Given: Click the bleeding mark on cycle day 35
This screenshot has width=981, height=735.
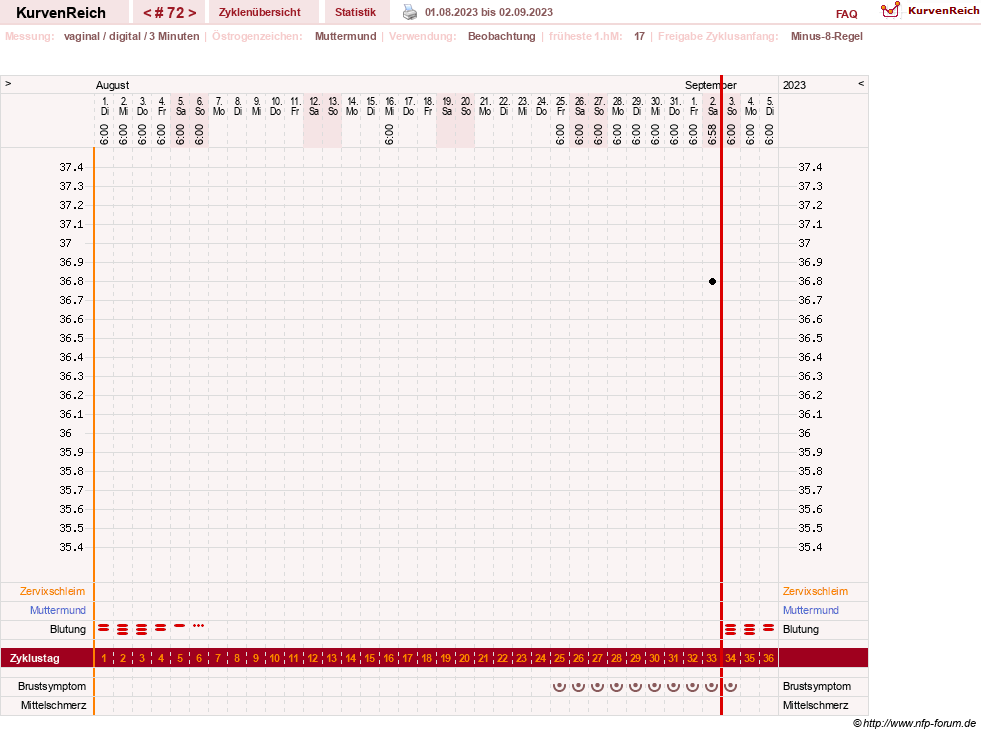Looking at the screenshot, I should coord(750,629).
